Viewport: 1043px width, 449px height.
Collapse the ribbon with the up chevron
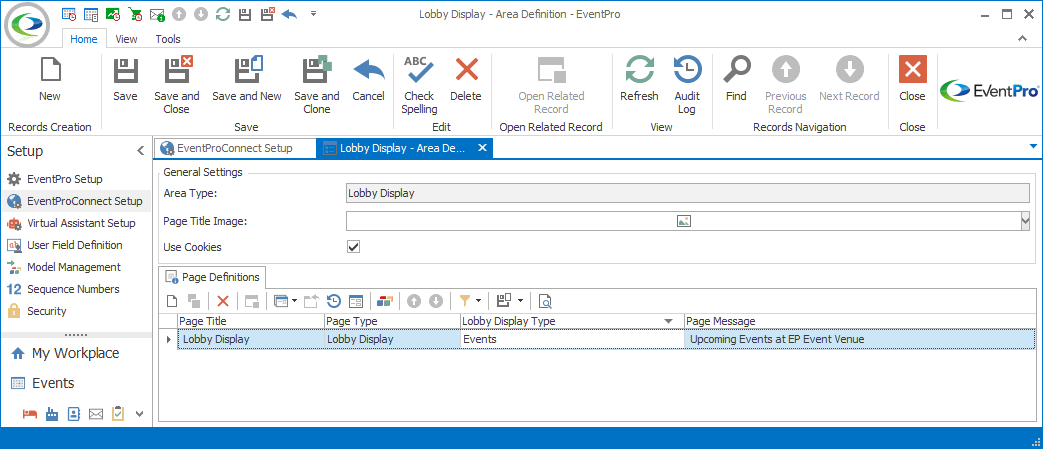pyautogui.click(x=1022, y=39)
